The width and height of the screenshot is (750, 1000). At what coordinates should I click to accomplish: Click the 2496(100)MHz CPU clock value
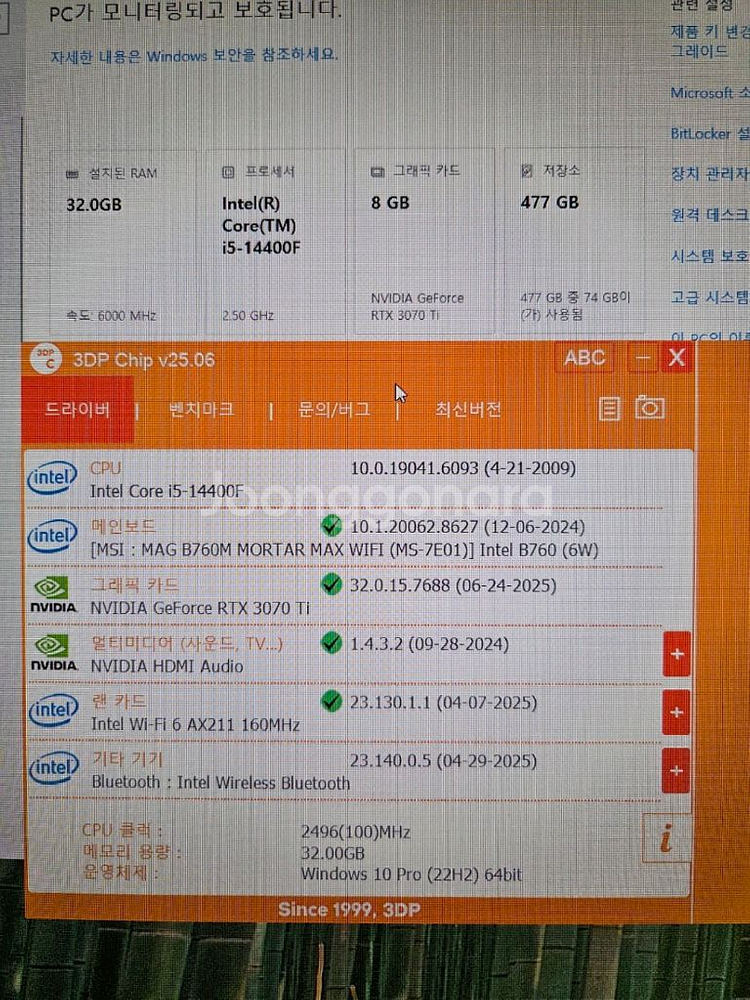[356, 832]
